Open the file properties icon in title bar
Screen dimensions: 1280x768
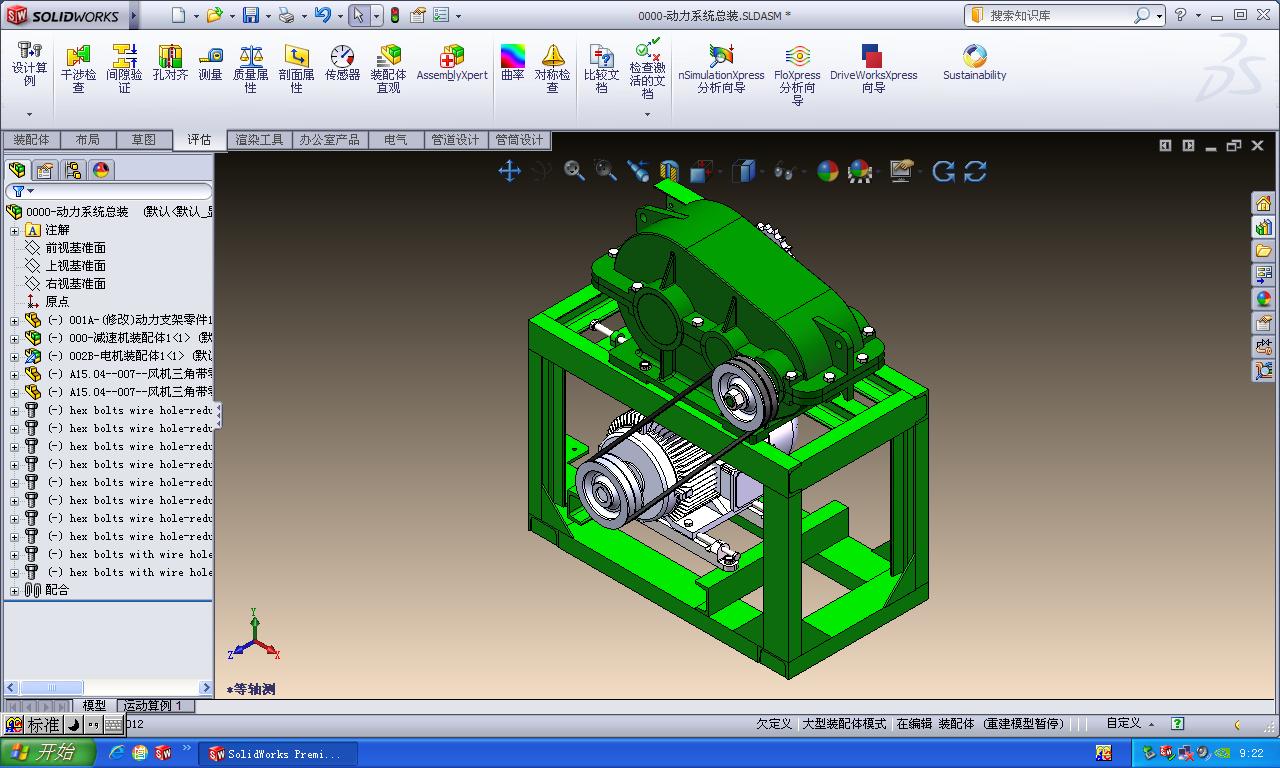click(418, 15)
